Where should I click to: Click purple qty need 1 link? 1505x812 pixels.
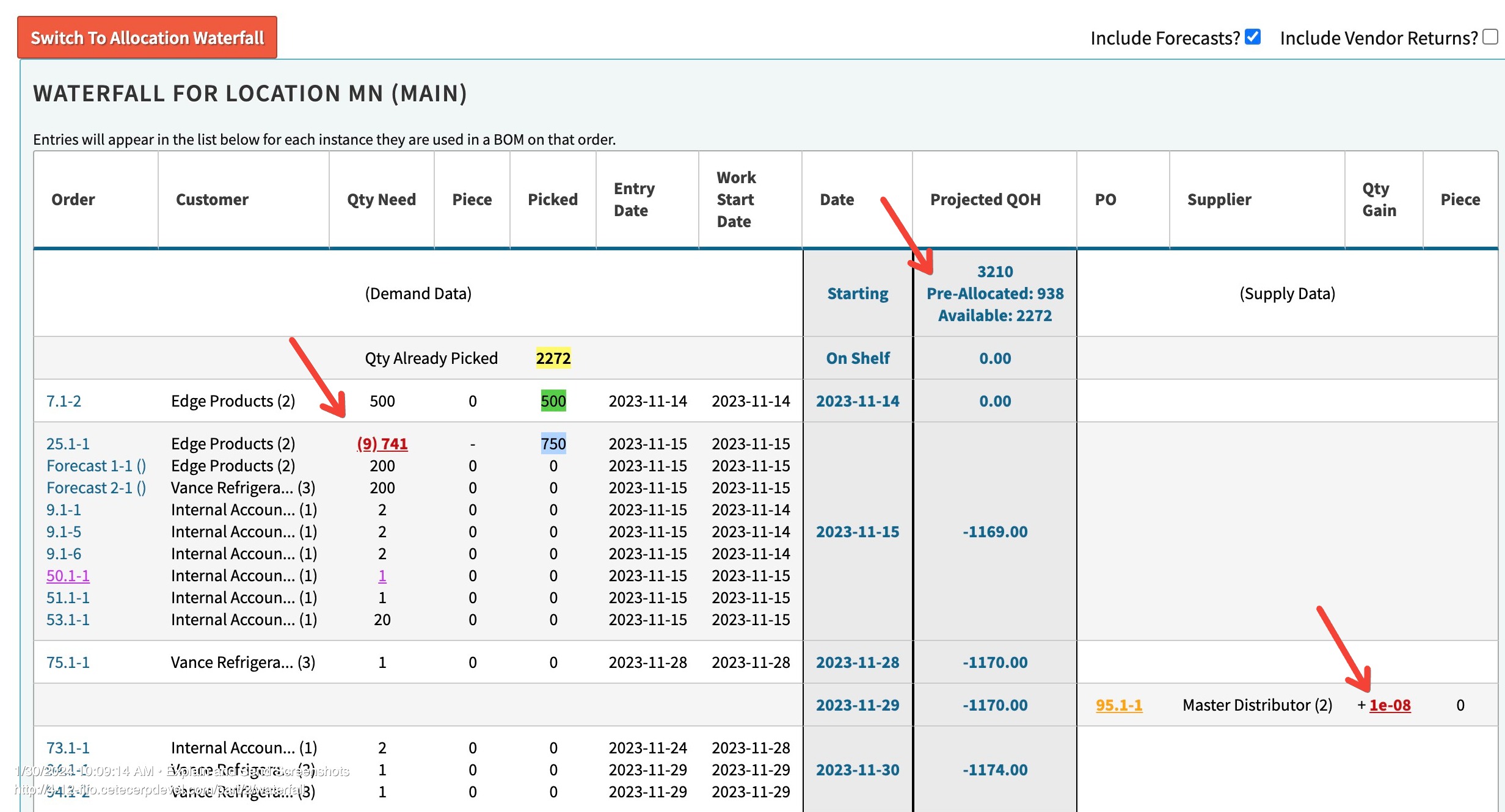pyautogui.click(x=382, y=576)
